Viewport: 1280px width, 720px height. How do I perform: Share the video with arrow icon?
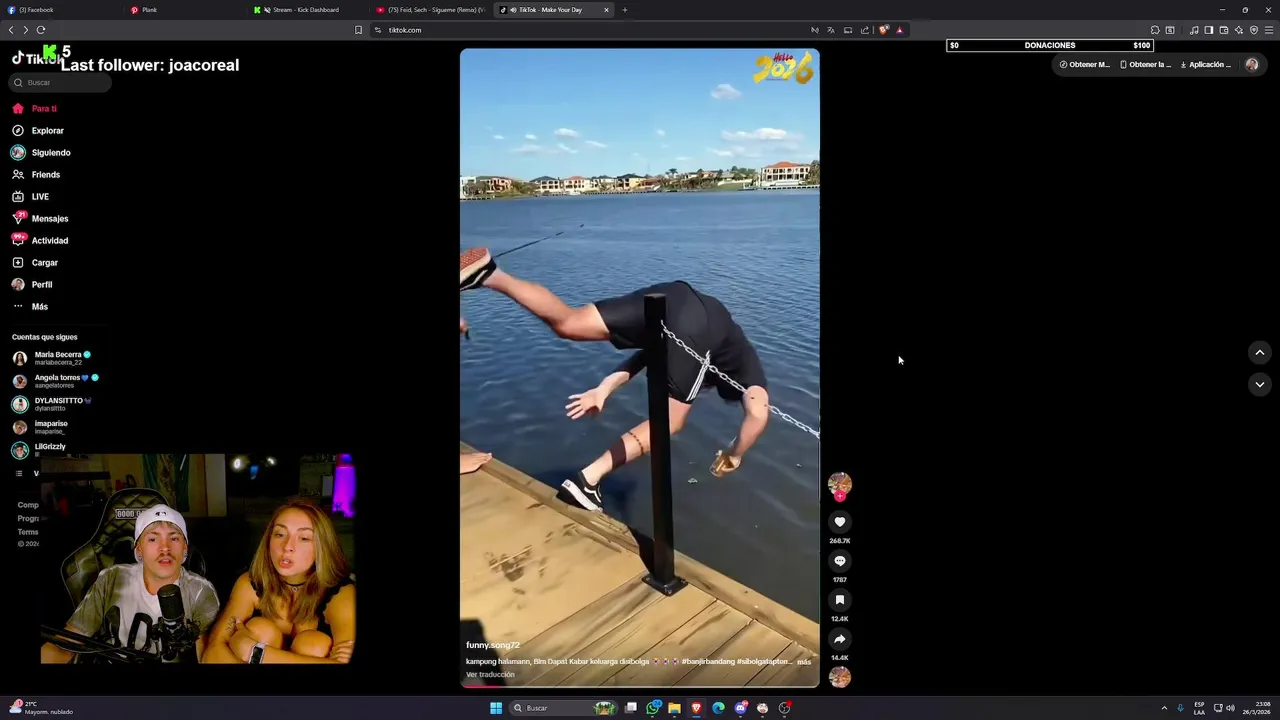(840, 639)
